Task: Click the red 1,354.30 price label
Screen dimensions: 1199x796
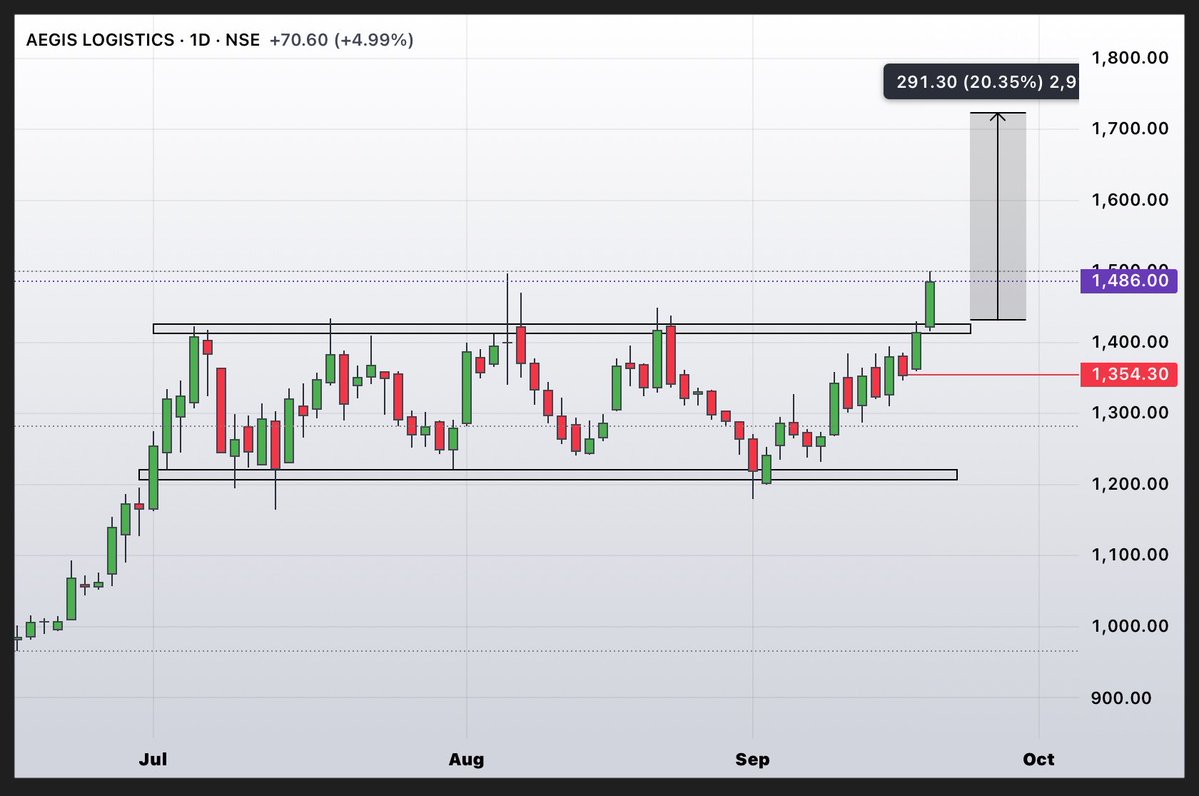Action: 1129,374
